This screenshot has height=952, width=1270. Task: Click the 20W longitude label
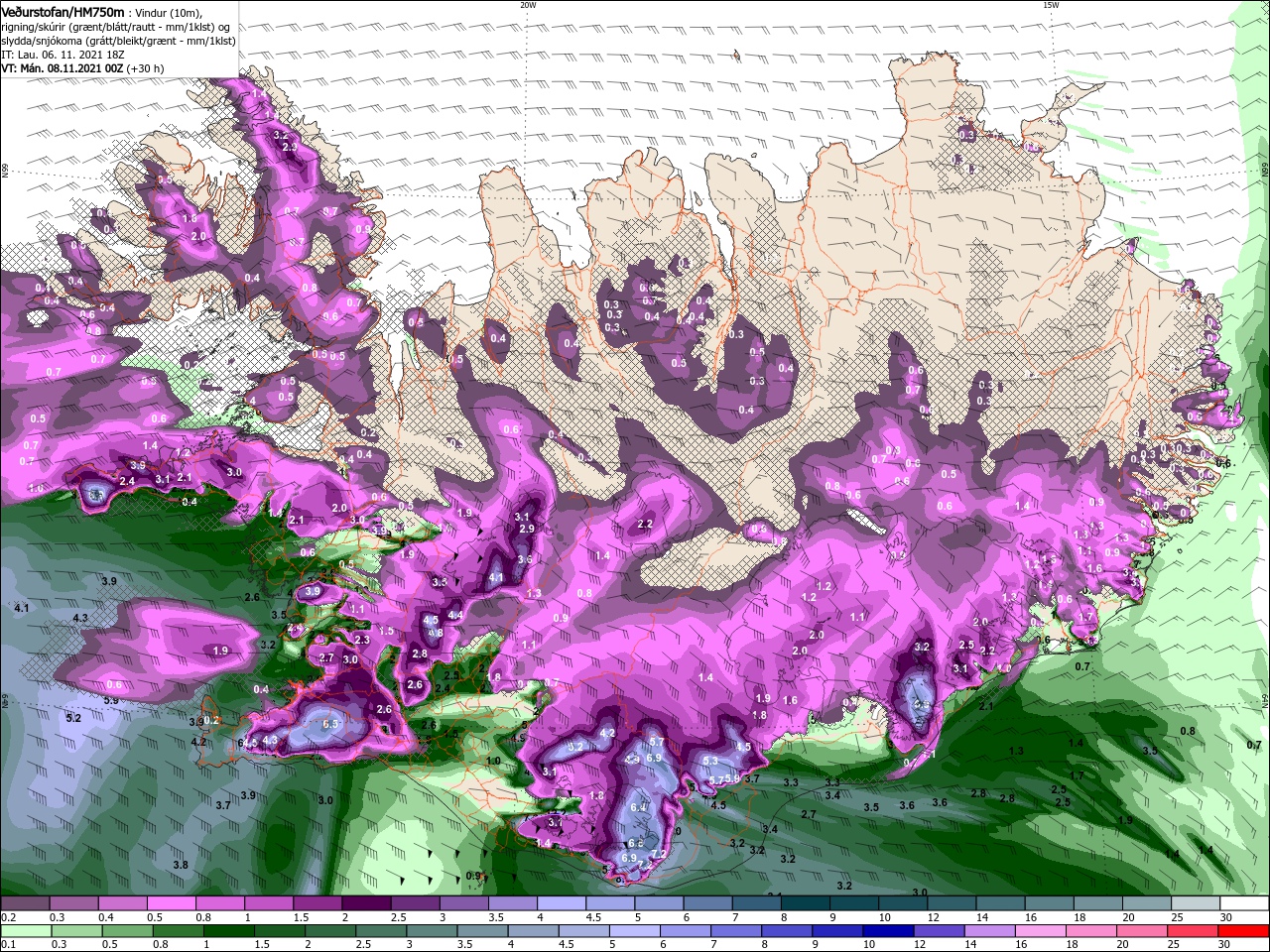coord(527,5)
